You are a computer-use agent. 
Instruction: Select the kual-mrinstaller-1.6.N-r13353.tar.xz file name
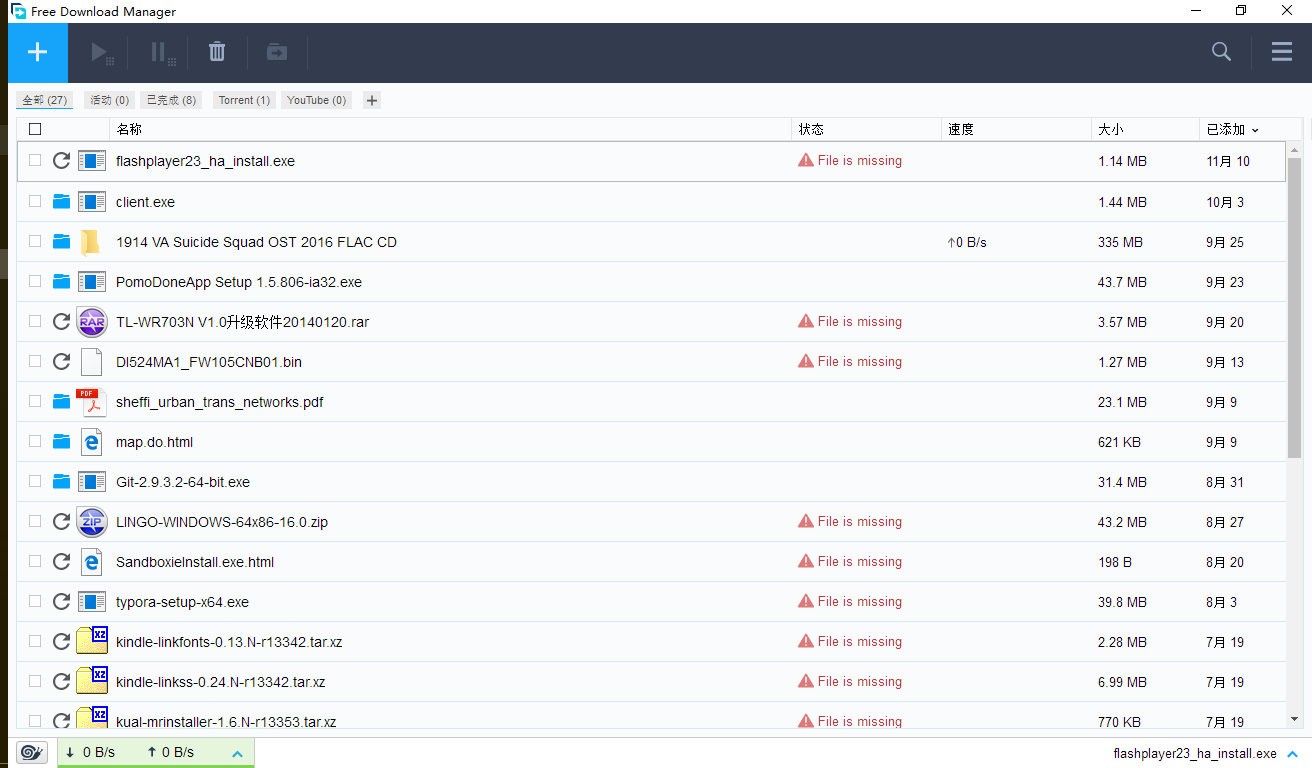coord(226,722)
